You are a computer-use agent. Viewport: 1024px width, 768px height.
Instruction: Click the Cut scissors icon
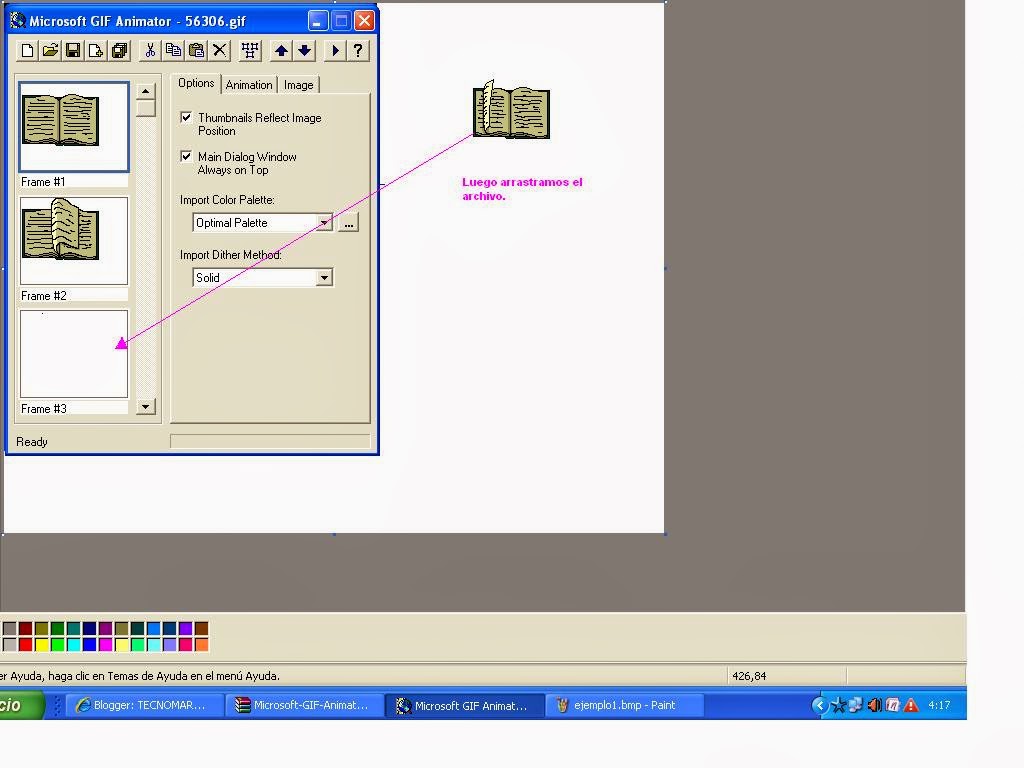pyautogui.click(x=150, y=50)
